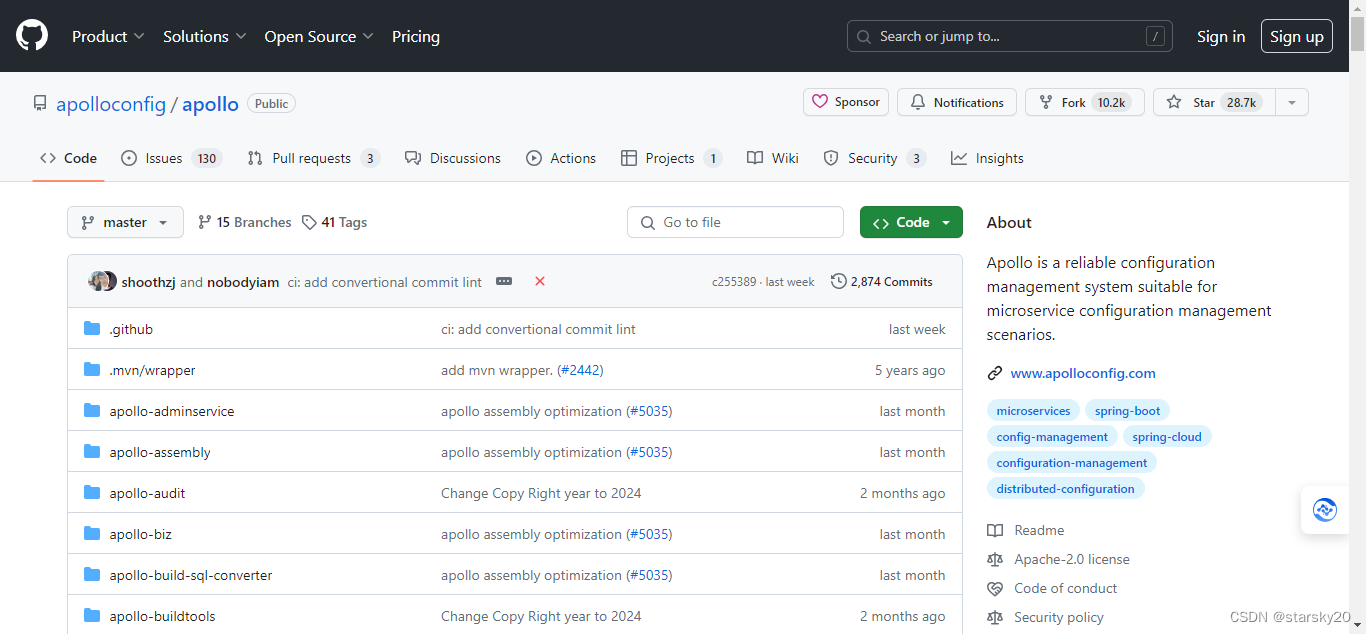Viewport: 1366px width, 634px height.
Task: Open the Insights tab
Action: pyautogui.click(x=987, y=158)
